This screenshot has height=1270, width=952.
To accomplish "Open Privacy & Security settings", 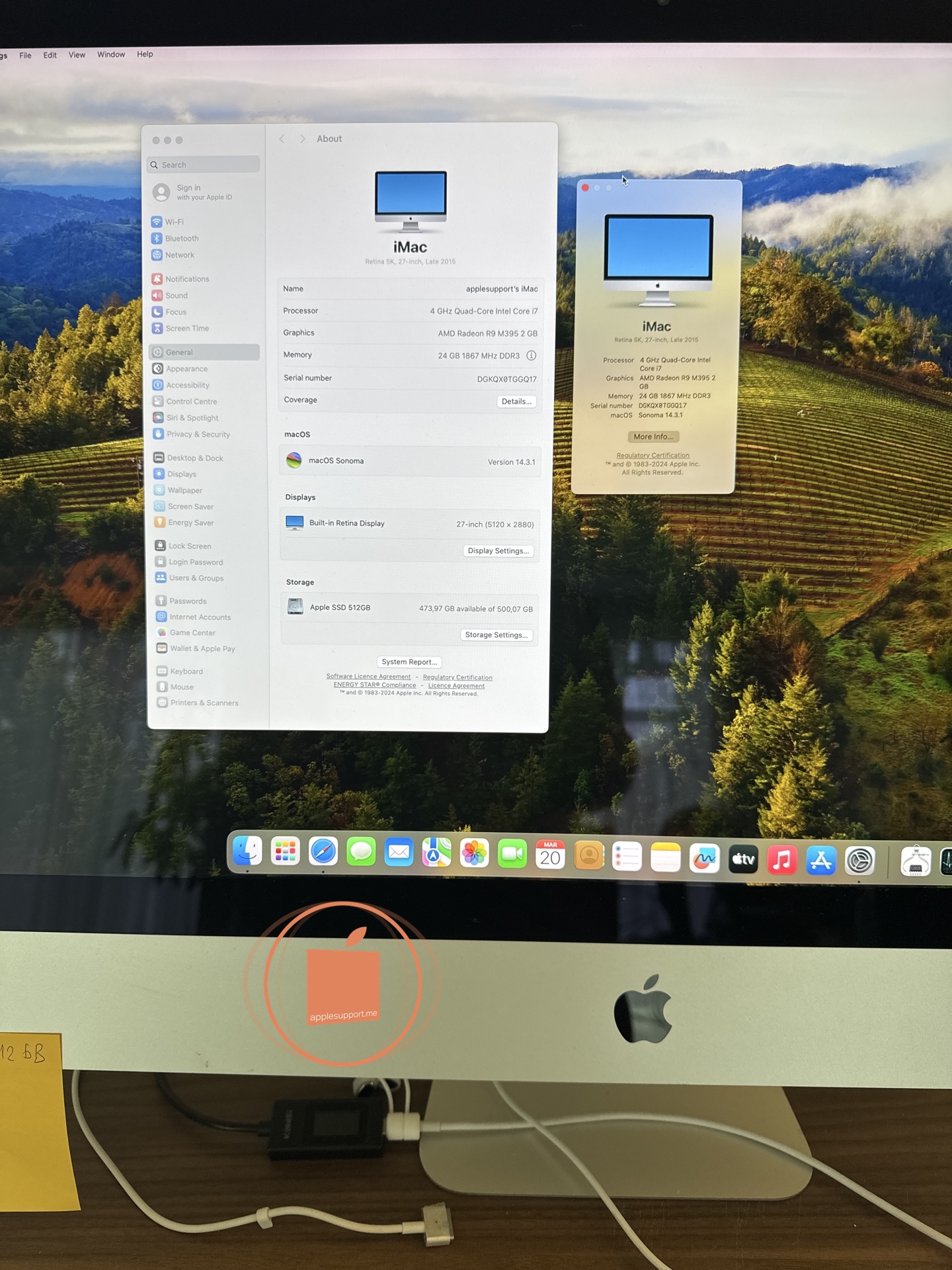I will point(192,435).
